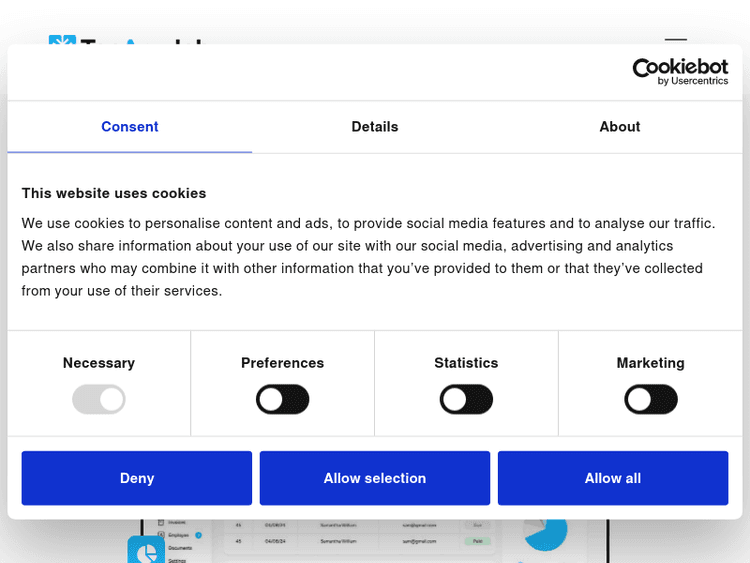Enable the Preferences cookies toggle

point(283,400)
